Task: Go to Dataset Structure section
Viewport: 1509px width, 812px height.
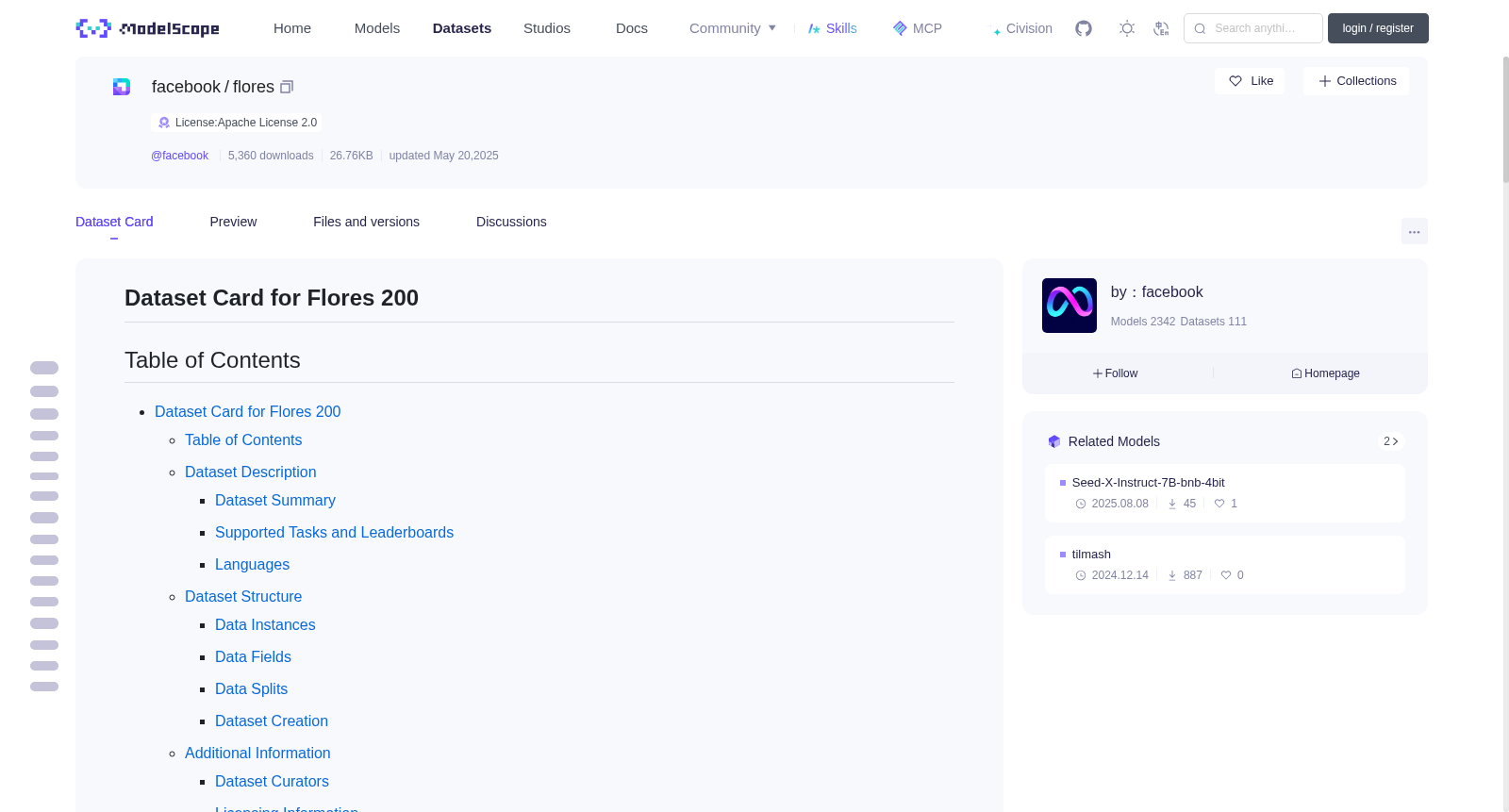Action: (243, 597)
